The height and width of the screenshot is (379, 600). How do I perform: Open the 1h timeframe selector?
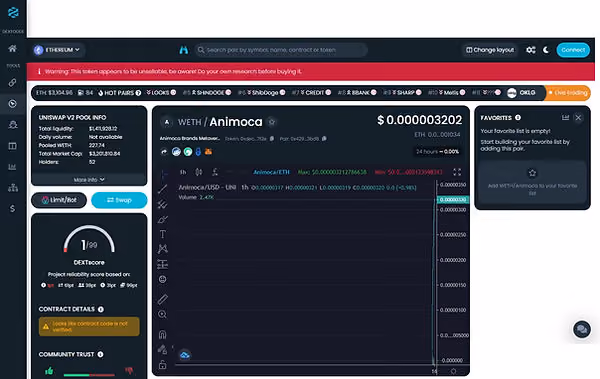pyautogui.click(x=183, y=172)
